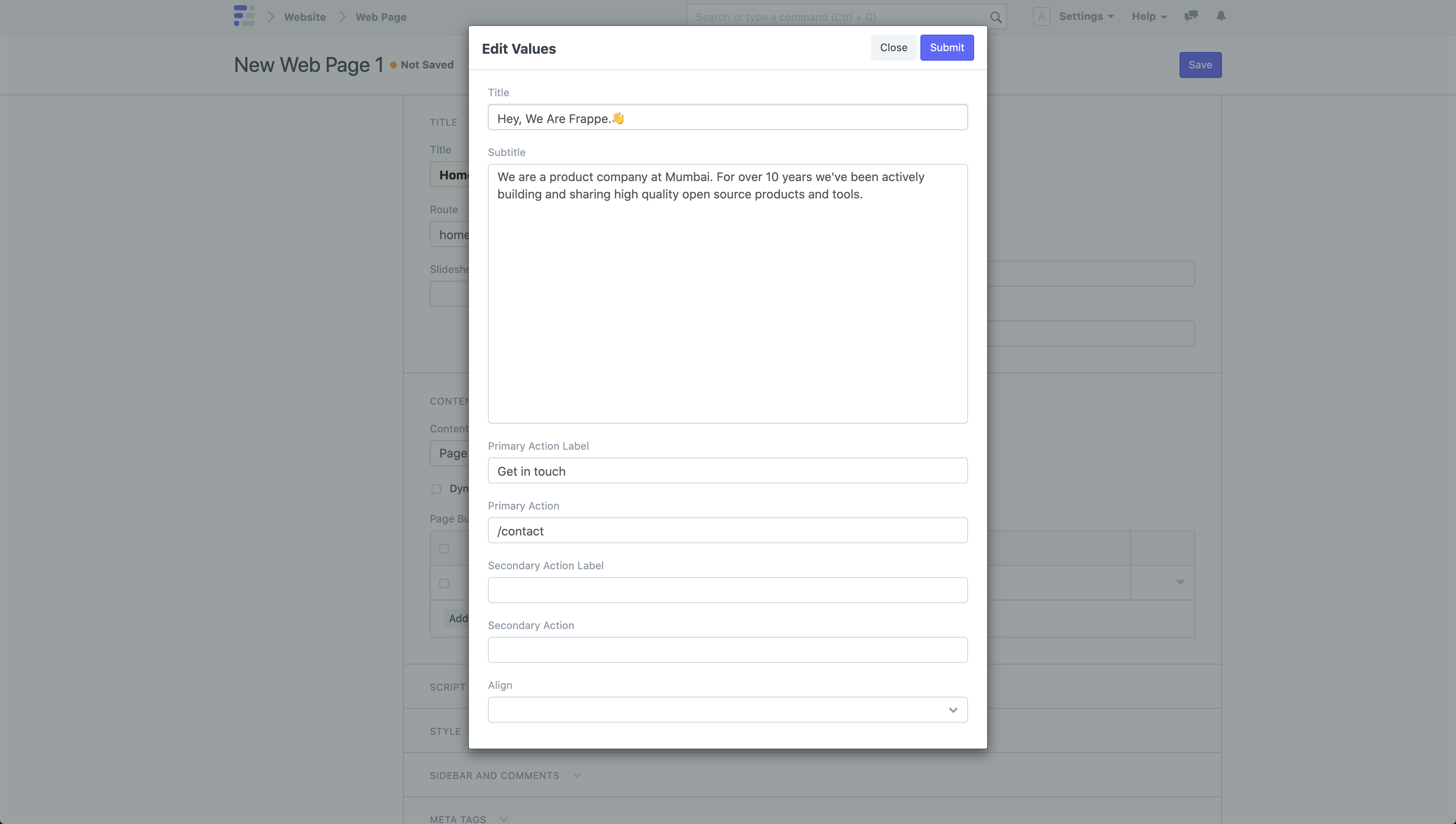
Task: Click the Secondary Action Label field
Action: pos(728,590)
